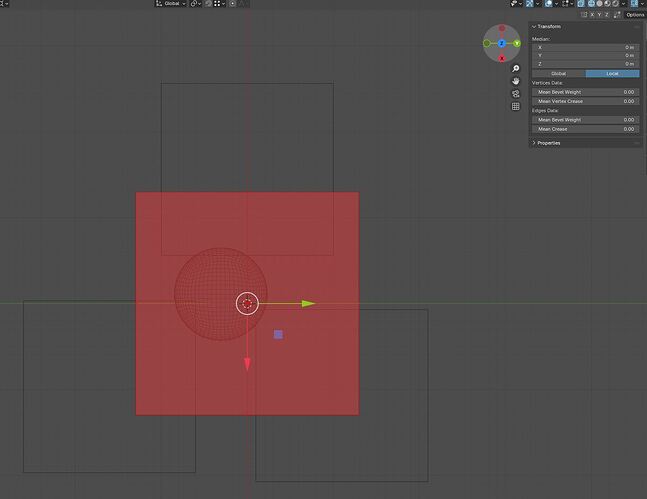Open the gizmo options dropdown arrow

click(538, 4)
